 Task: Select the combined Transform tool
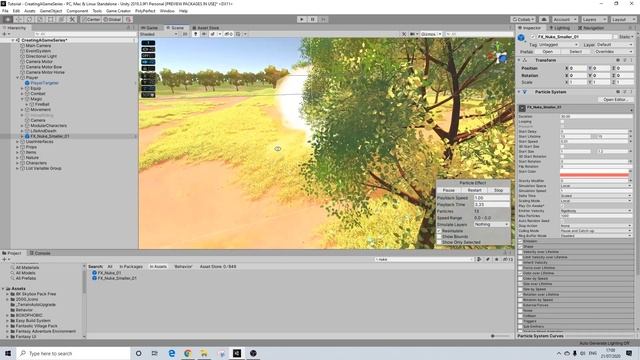click(x=61, y=19)
